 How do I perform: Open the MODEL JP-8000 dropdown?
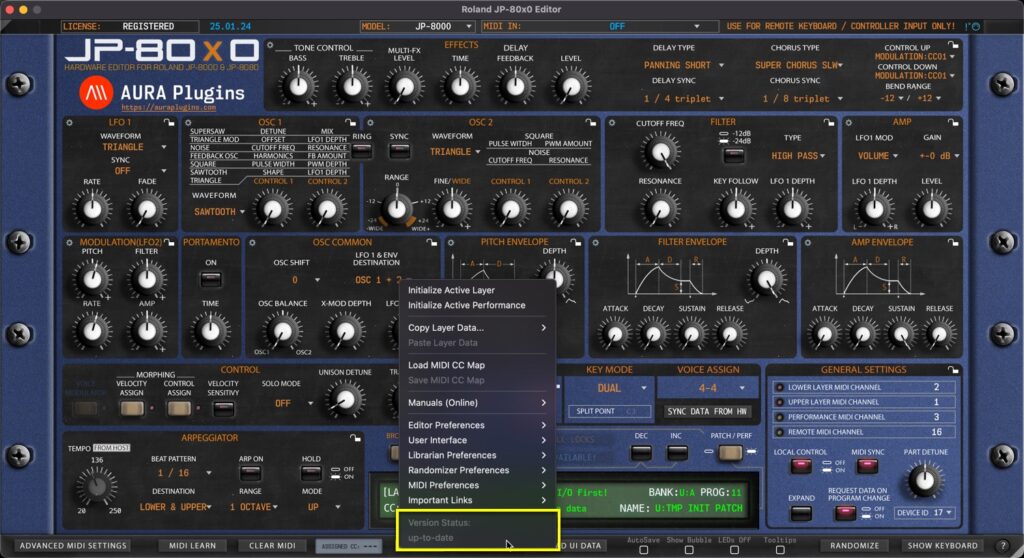coord(417,26)
